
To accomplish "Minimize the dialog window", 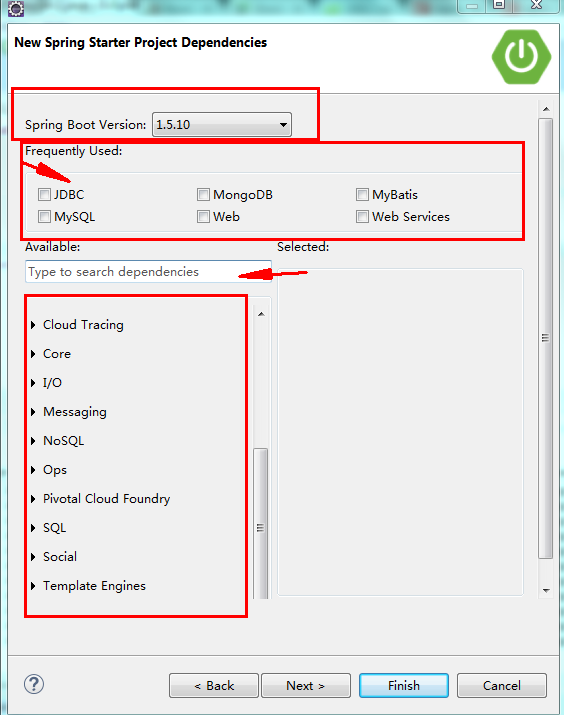I will click(472, 5).
